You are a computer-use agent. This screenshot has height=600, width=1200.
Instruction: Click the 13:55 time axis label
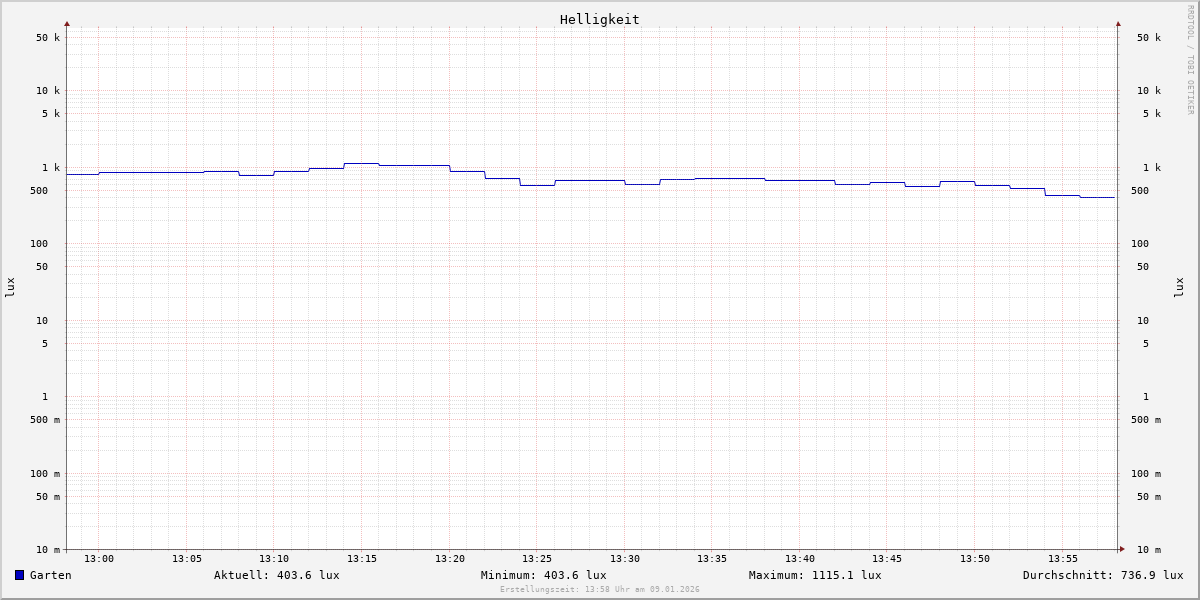1063,559
